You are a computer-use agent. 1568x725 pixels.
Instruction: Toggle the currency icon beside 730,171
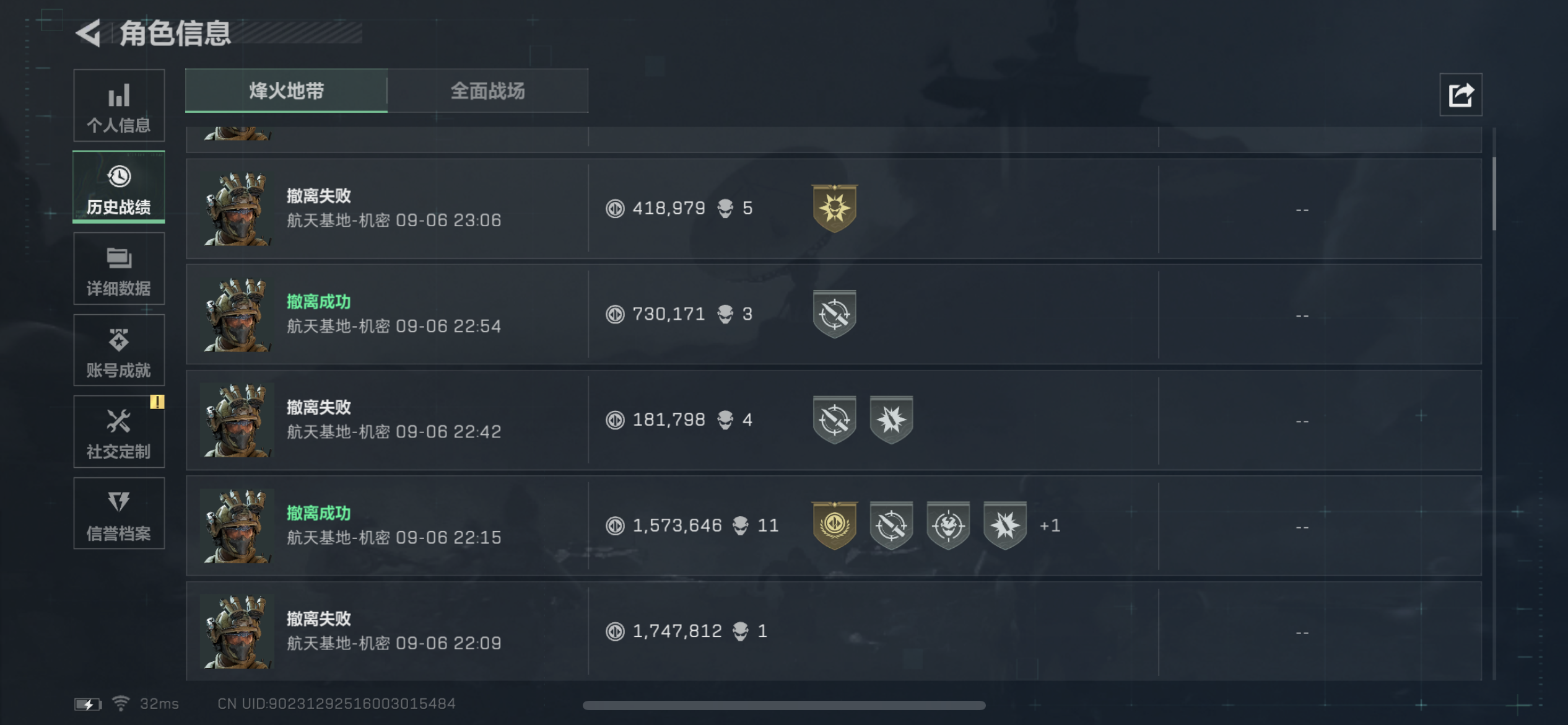tap(614, 314)
